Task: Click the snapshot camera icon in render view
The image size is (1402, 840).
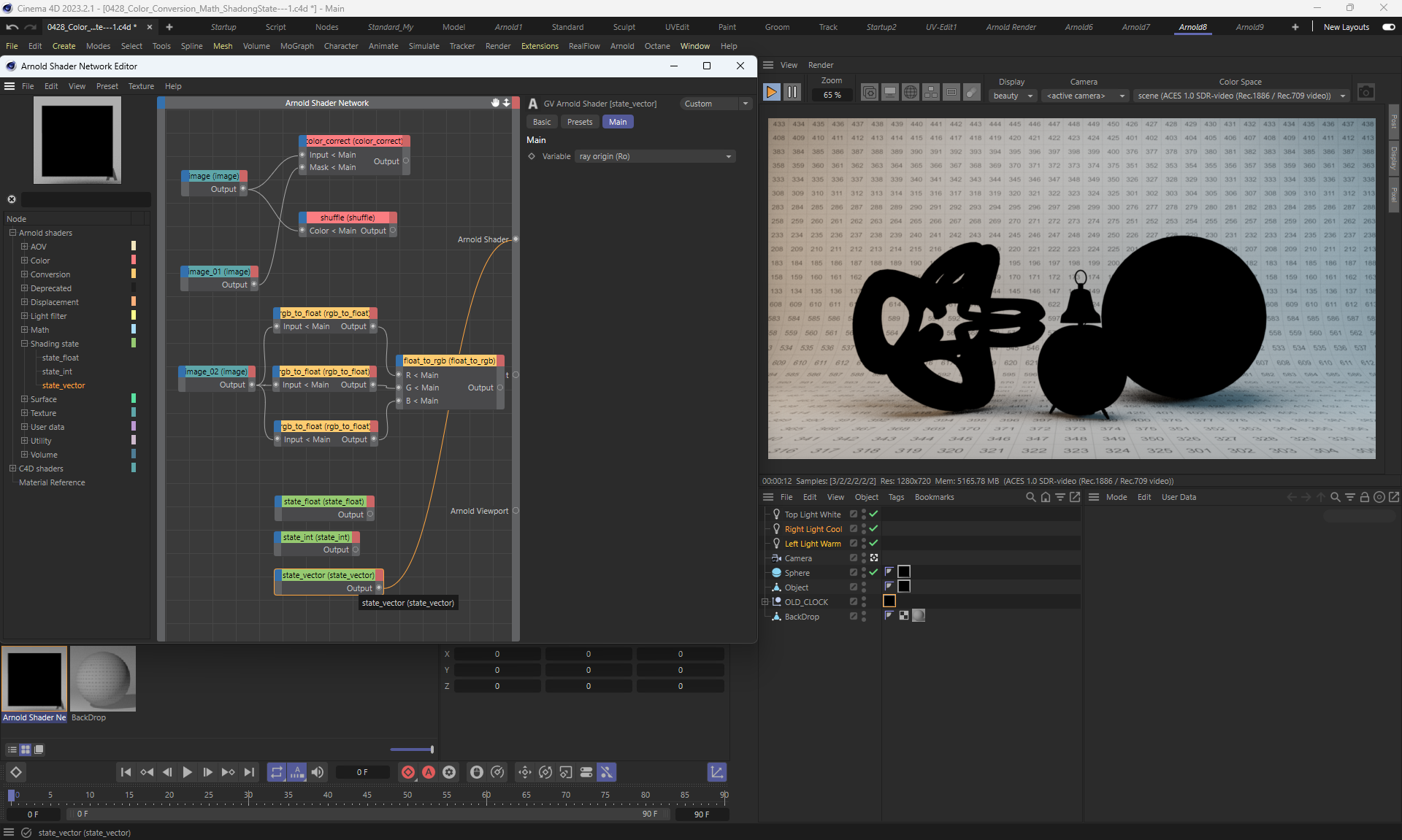Action: (1365, 92)
